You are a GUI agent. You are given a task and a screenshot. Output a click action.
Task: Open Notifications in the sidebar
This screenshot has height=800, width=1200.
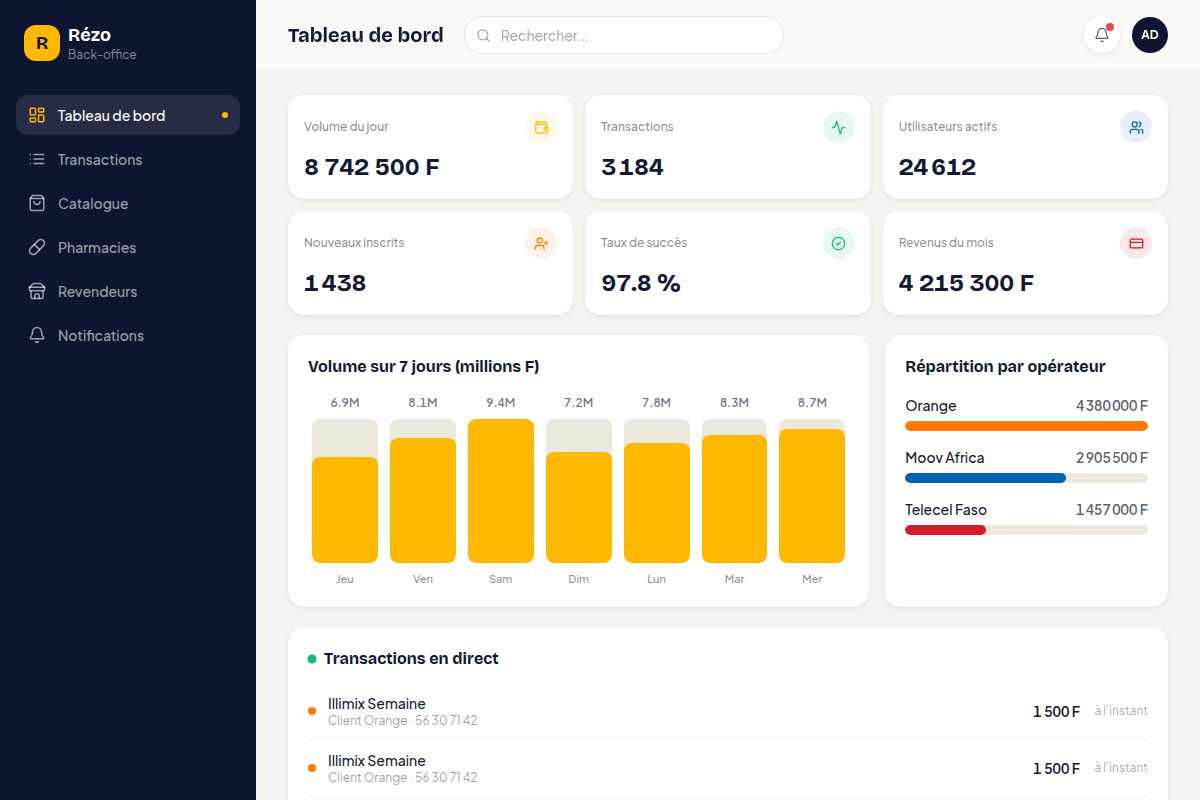coord(128,335)
